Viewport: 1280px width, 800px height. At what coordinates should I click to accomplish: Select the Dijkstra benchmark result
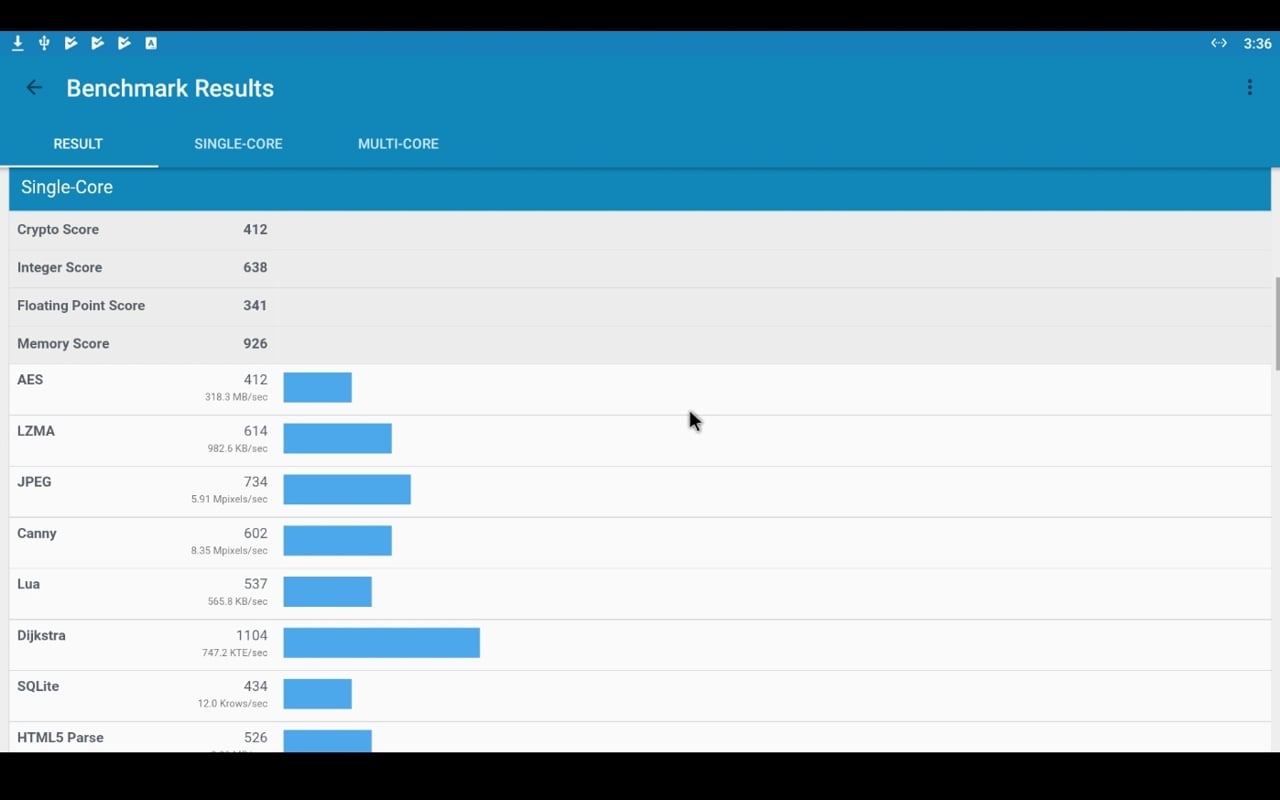click(140, 642)
